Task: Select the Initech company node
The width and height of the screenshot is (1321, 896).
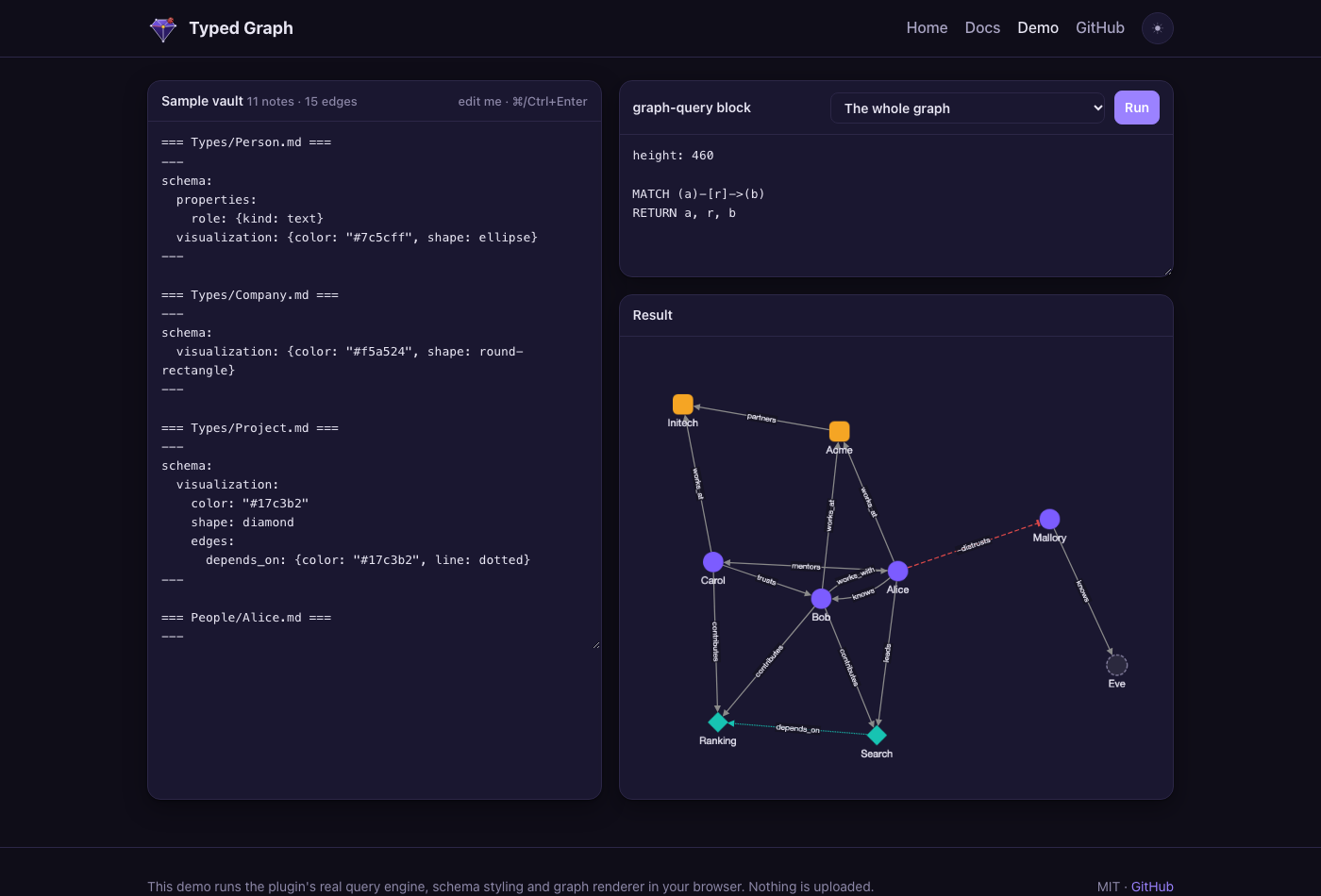Action: [x=683, y=405]
